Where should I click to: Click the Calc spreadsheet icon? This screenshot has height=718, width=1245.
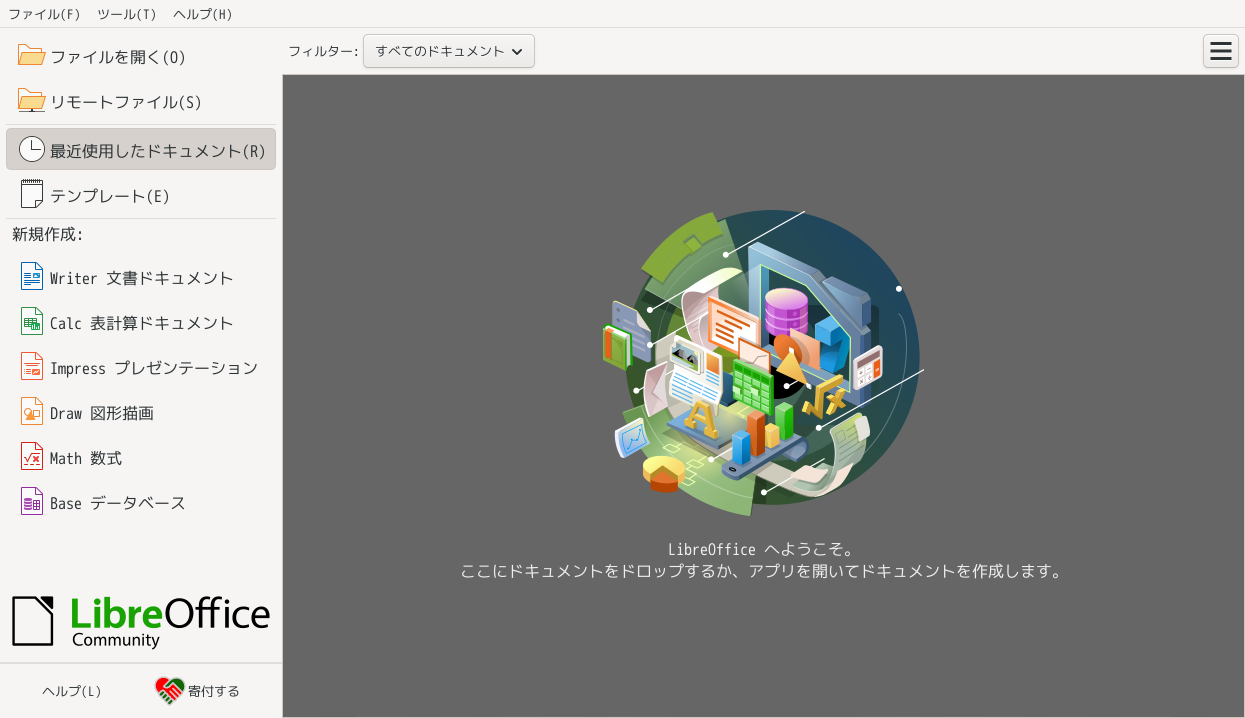tap(32, 322)
